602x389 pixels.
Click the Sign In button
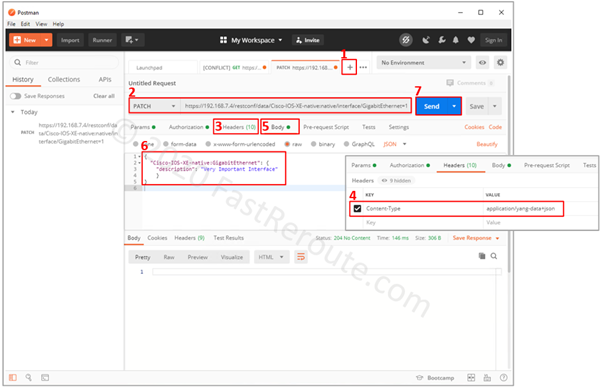[493, 40]
